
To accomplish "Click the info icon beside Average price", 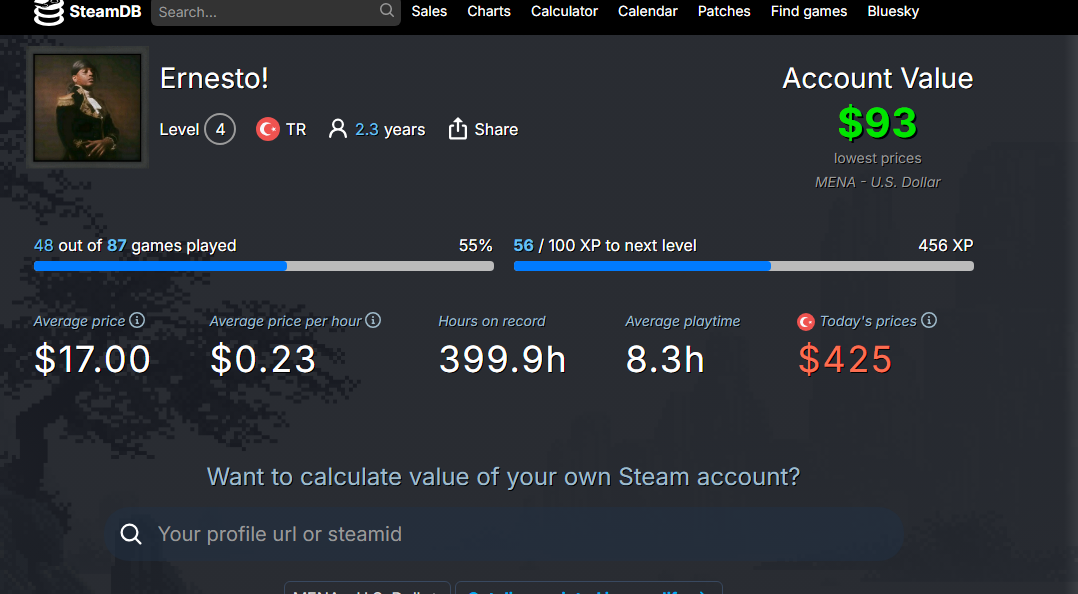I will pyautogui.click(x=137, y=321).
